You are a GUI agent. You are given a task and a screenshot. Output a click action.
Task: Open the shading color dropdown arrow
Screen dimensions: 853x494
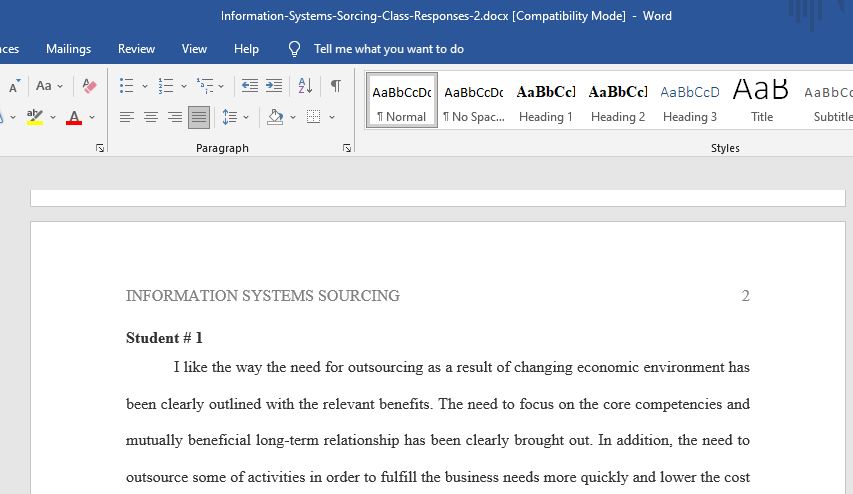tap(293, 117)
